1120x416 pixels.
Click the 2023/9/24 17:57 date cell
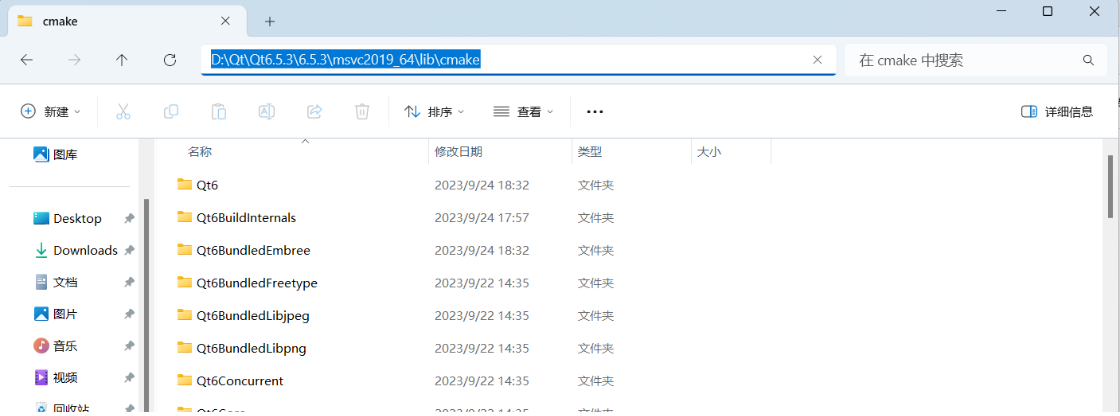click(481, 217)
